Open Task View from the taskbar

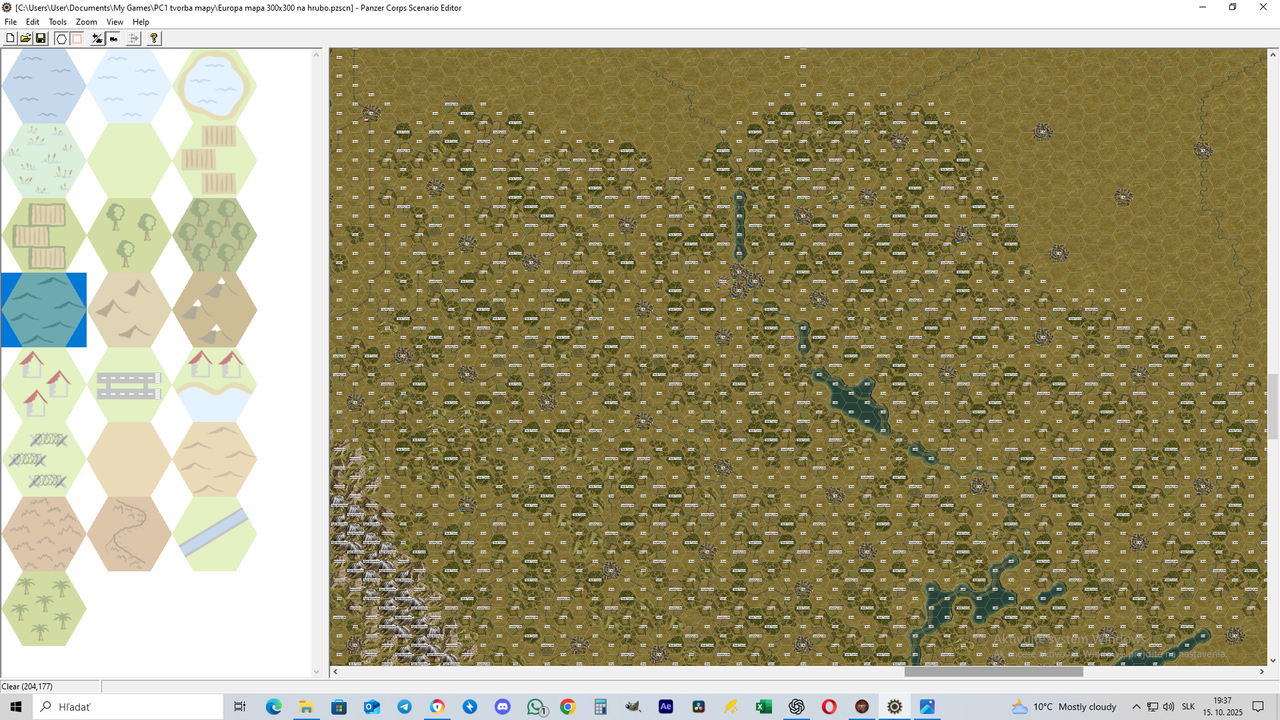240,707
